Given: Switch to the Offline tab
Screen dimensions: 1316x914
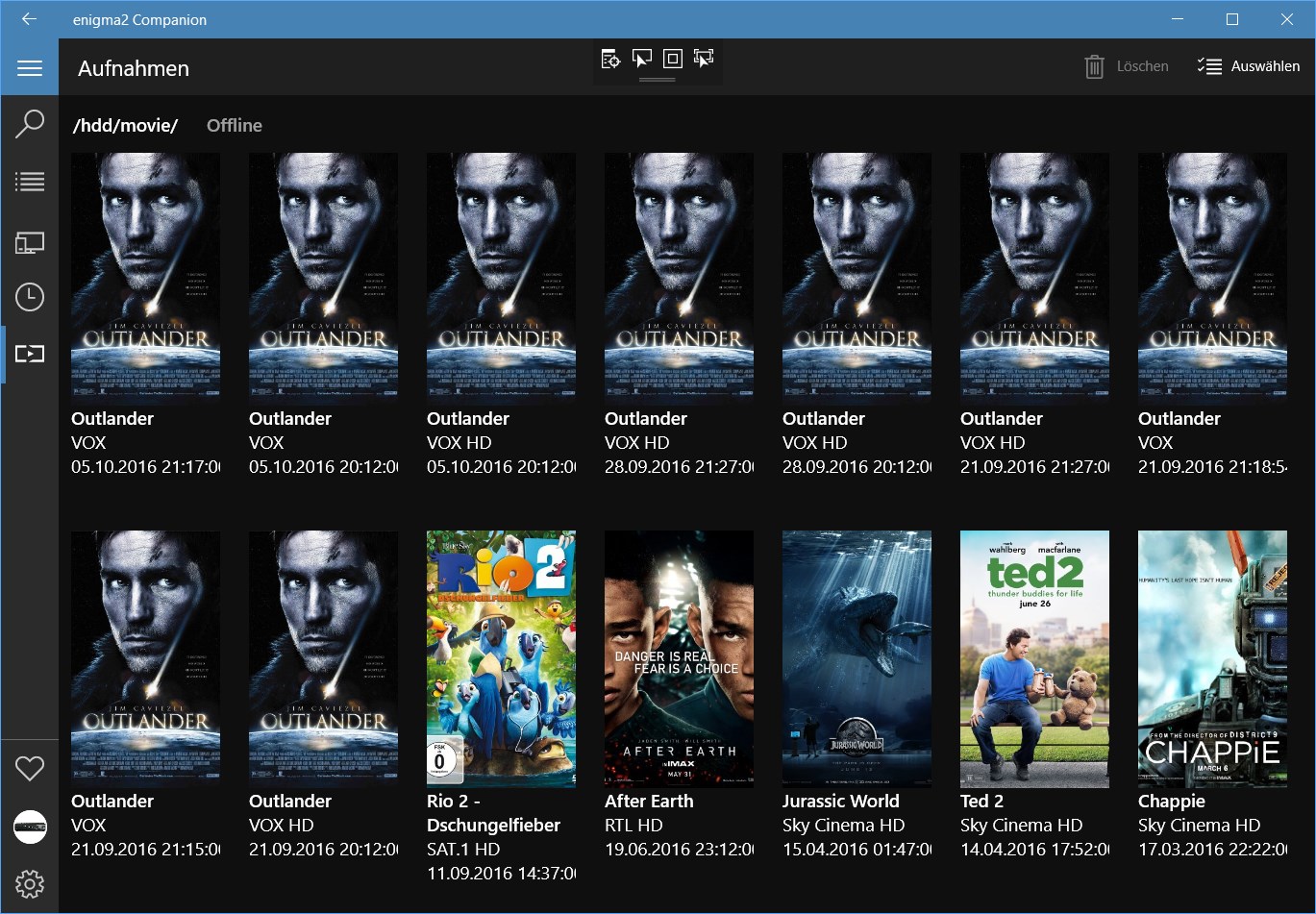Looking at the screenshot, I should coord(235,125).
